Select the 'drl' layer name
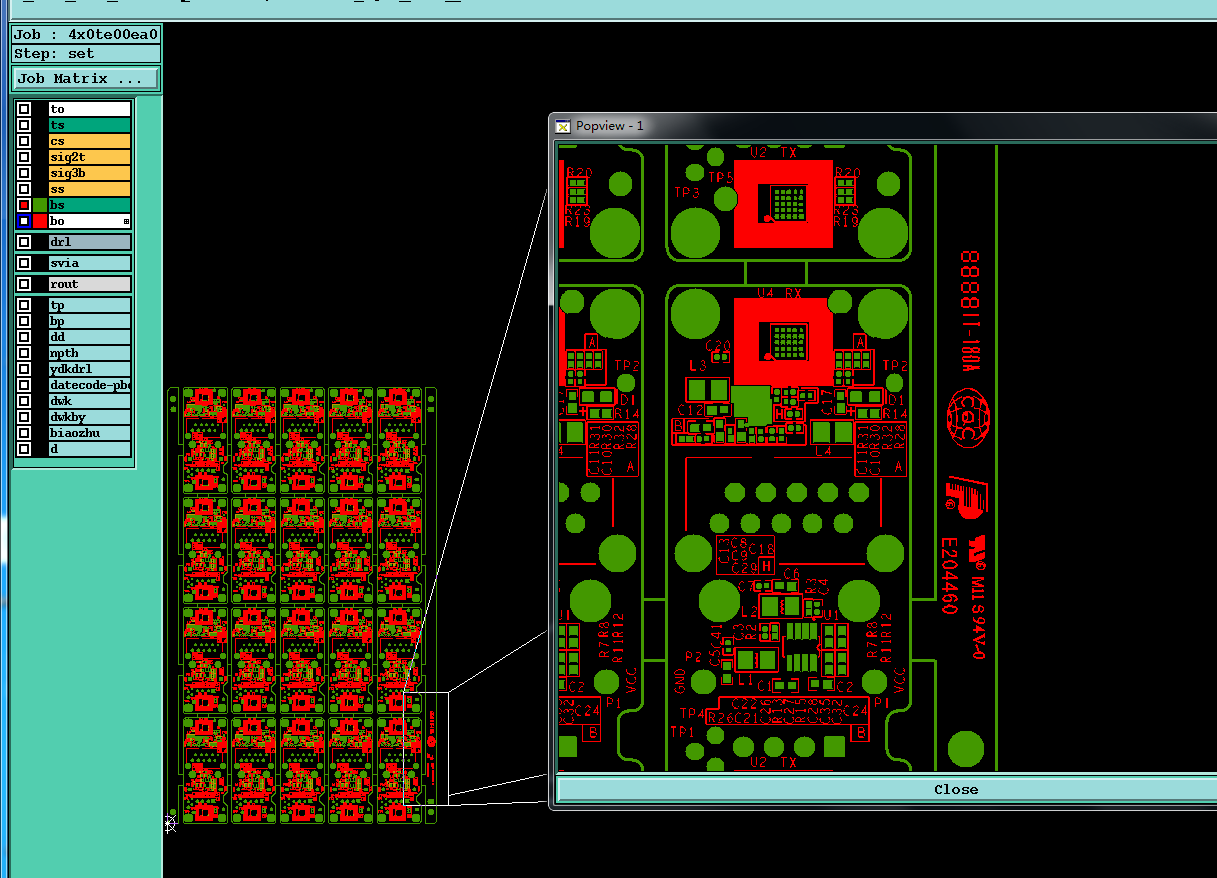1217x878 pixels. (x=90, y=242)
